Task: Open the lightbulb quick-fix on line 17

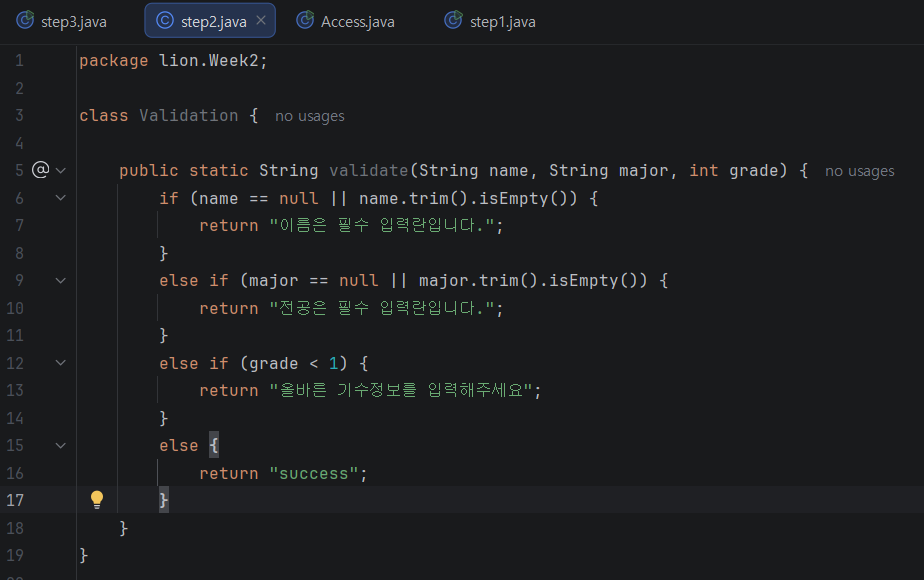Action: [x=97, y=500]
